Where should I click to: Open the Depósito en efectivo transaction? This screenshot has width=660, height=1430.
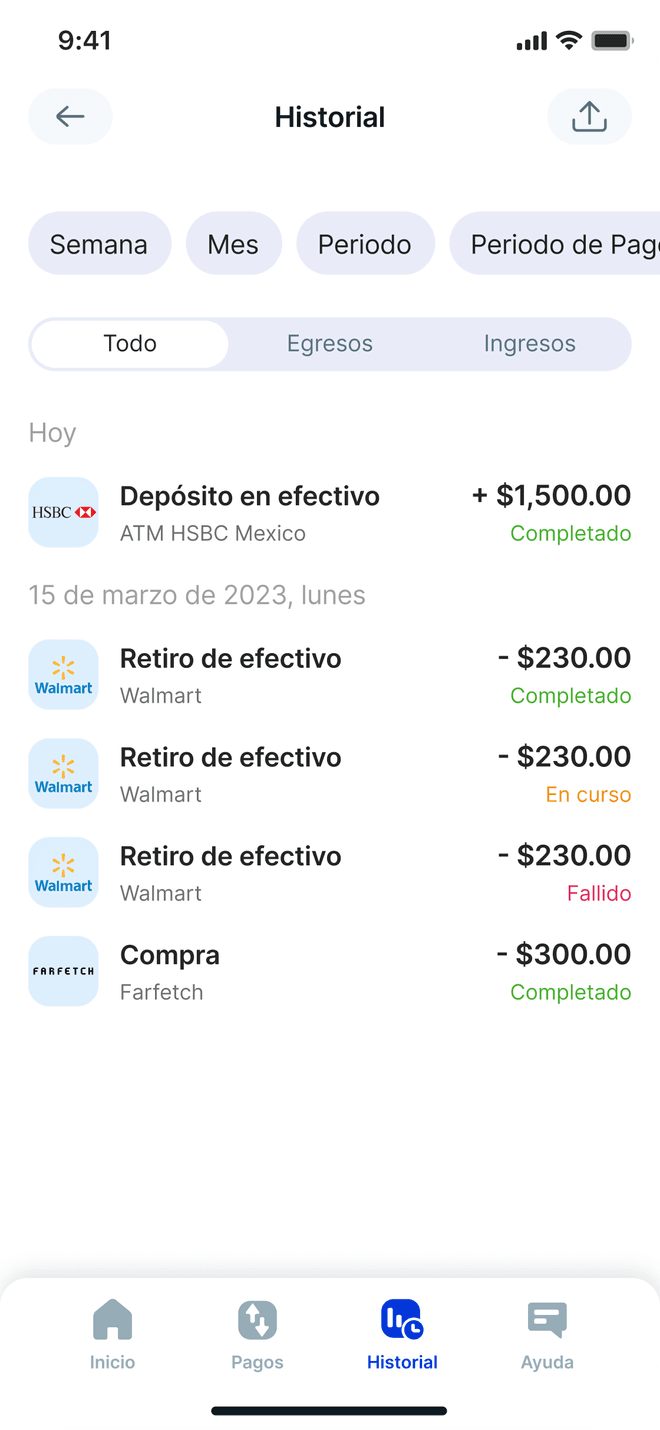click(x=330, y=513)
